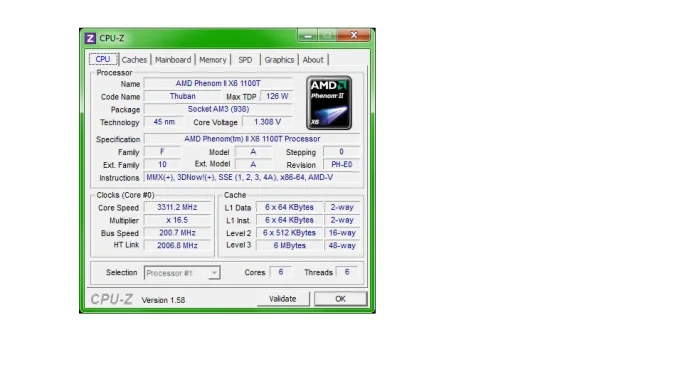Click the Bus Speed value 200.7 MHz
The height and width of the screenshot is (384, 683).
[x=177, y=233]
